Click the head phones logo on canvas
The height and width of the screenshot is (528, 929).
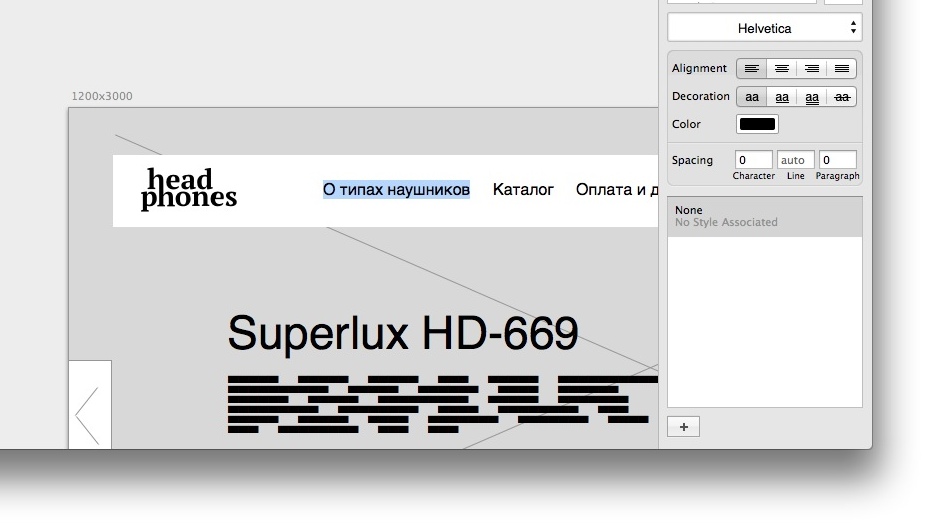coord(188,188)
